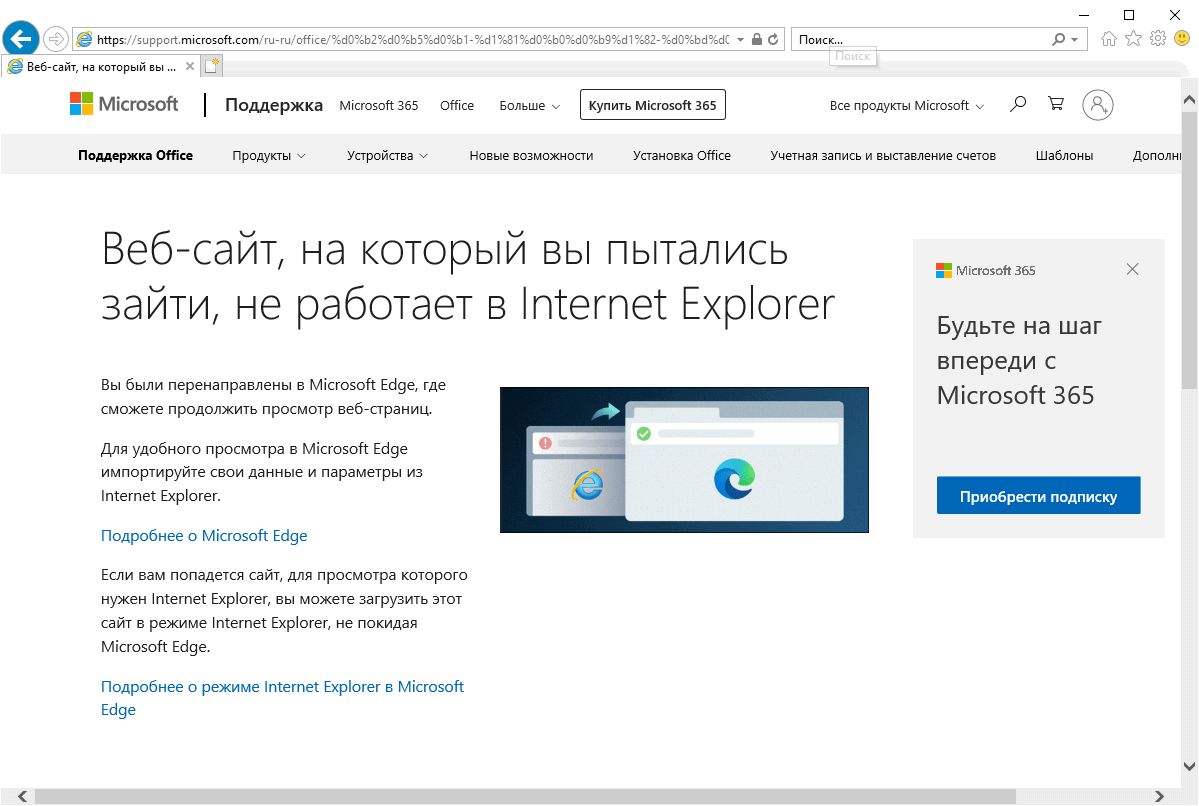The height and width of the screenshot is (806, 1199).
Task: Go back using the back arrow
Action: coord(20,38)
